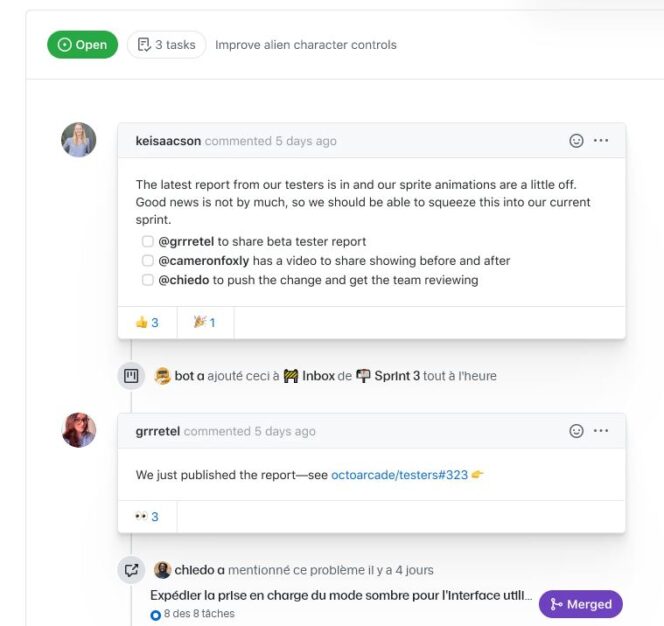Click the thumbs up reaction with 3
The height and width of the screenshot is (626, 664).
click(147, 322)
